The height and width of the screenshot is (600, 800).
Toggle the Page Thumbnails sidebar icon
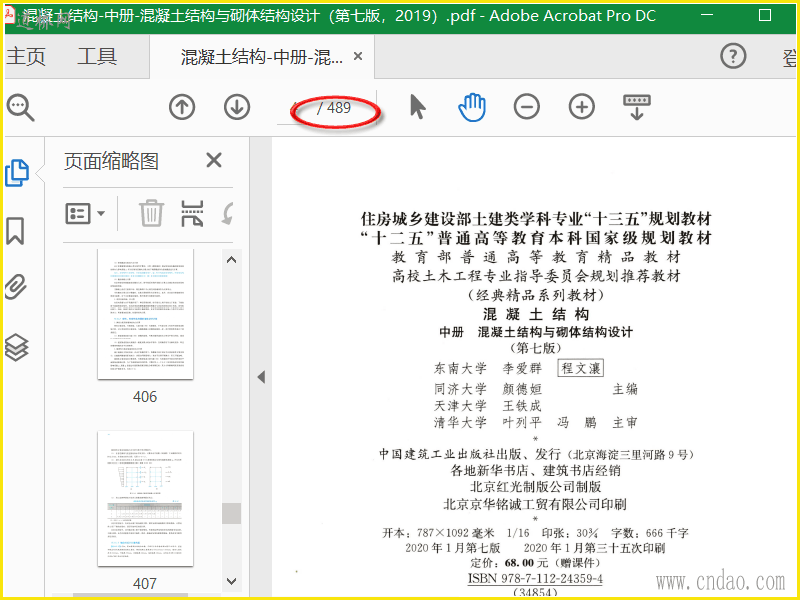(x=17, y=173)
